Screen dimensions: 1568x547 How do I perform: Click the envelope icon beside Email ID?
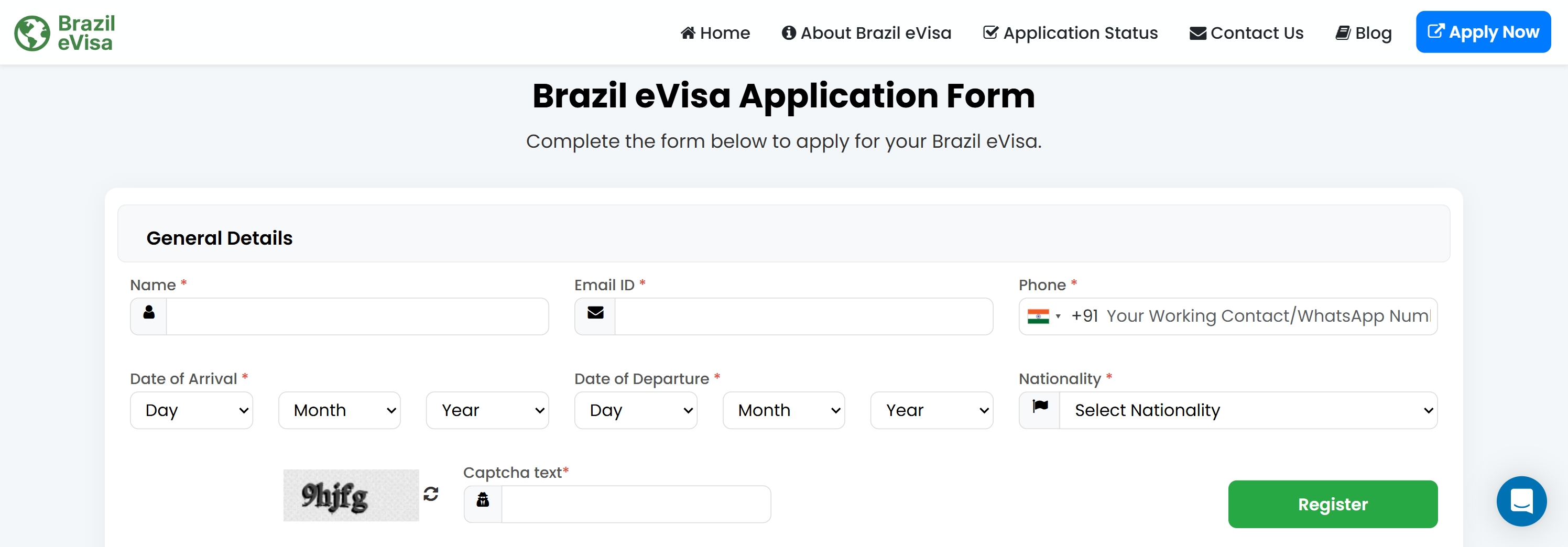pos(595,313)
